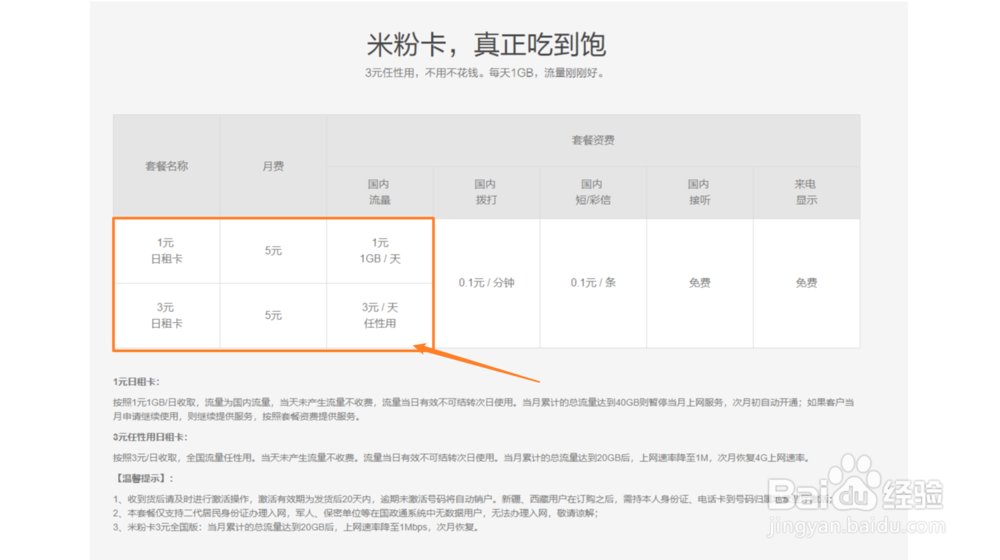
Task: Click the 0.1元/分钟 call rate cell
Action: (x=486, y=283)
